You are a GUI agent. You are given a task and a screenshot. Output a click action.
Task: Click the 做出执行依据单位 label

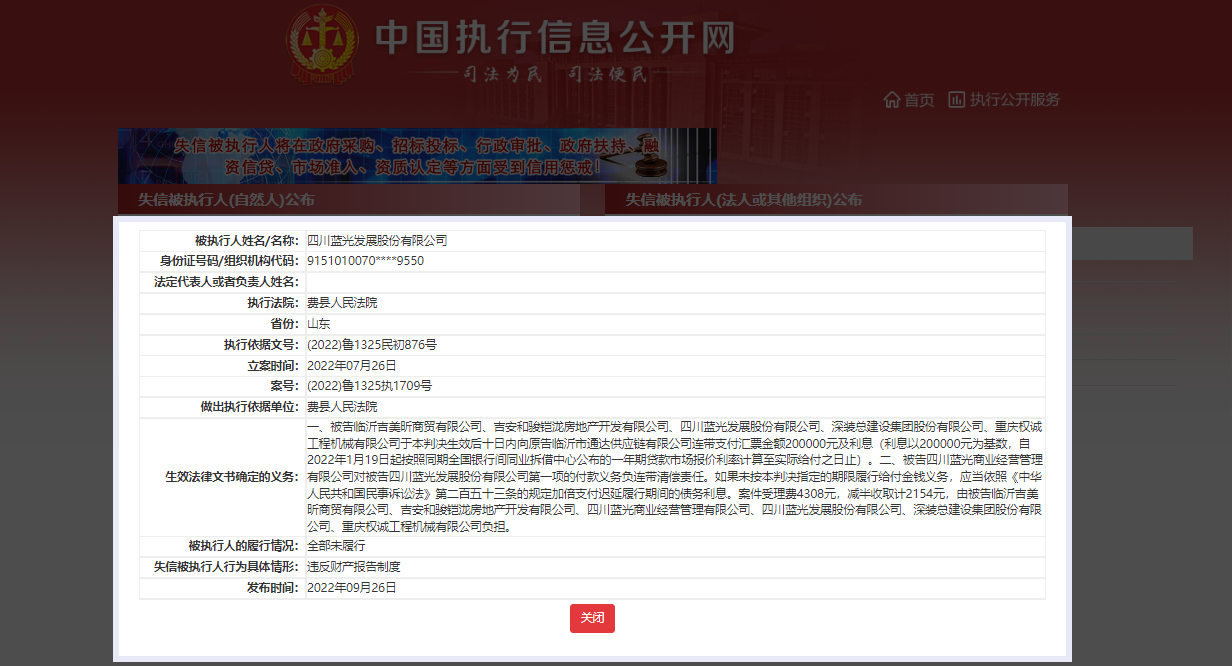[x=250, y=407]
